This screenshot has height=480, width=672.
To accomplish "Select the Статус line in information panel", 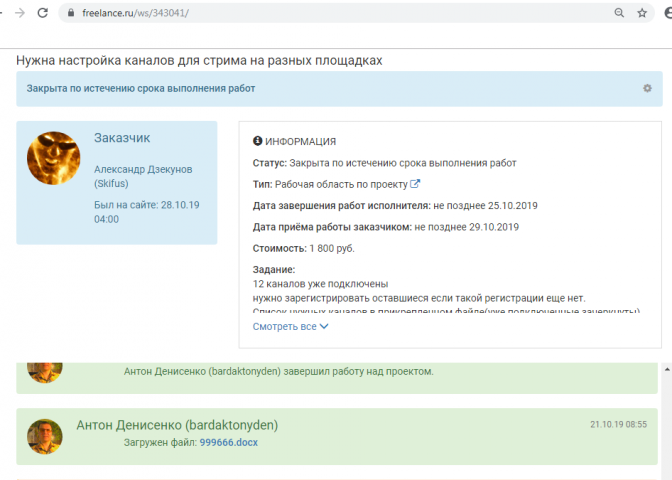I will pyautogui.click(x=384, y=163).
